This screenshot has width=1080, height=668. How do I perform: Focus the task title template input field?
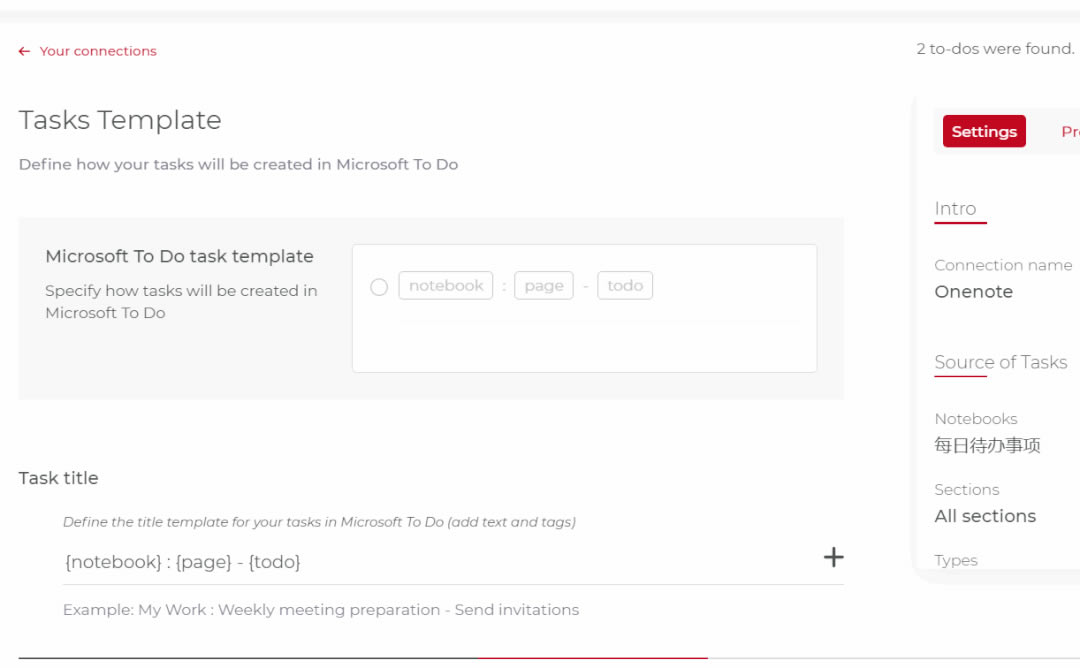(430, 562)
